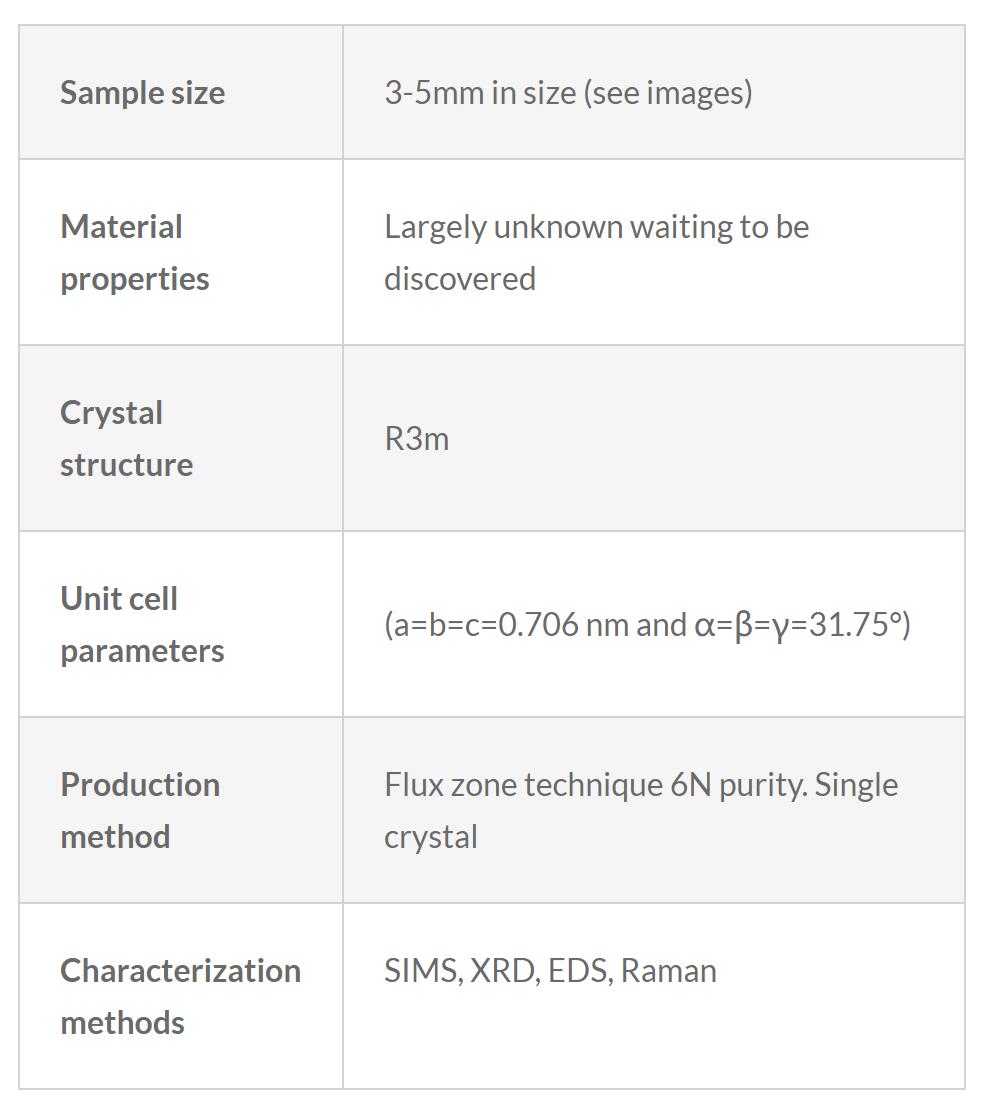Click the "Single" word in production method

(856, 785)
